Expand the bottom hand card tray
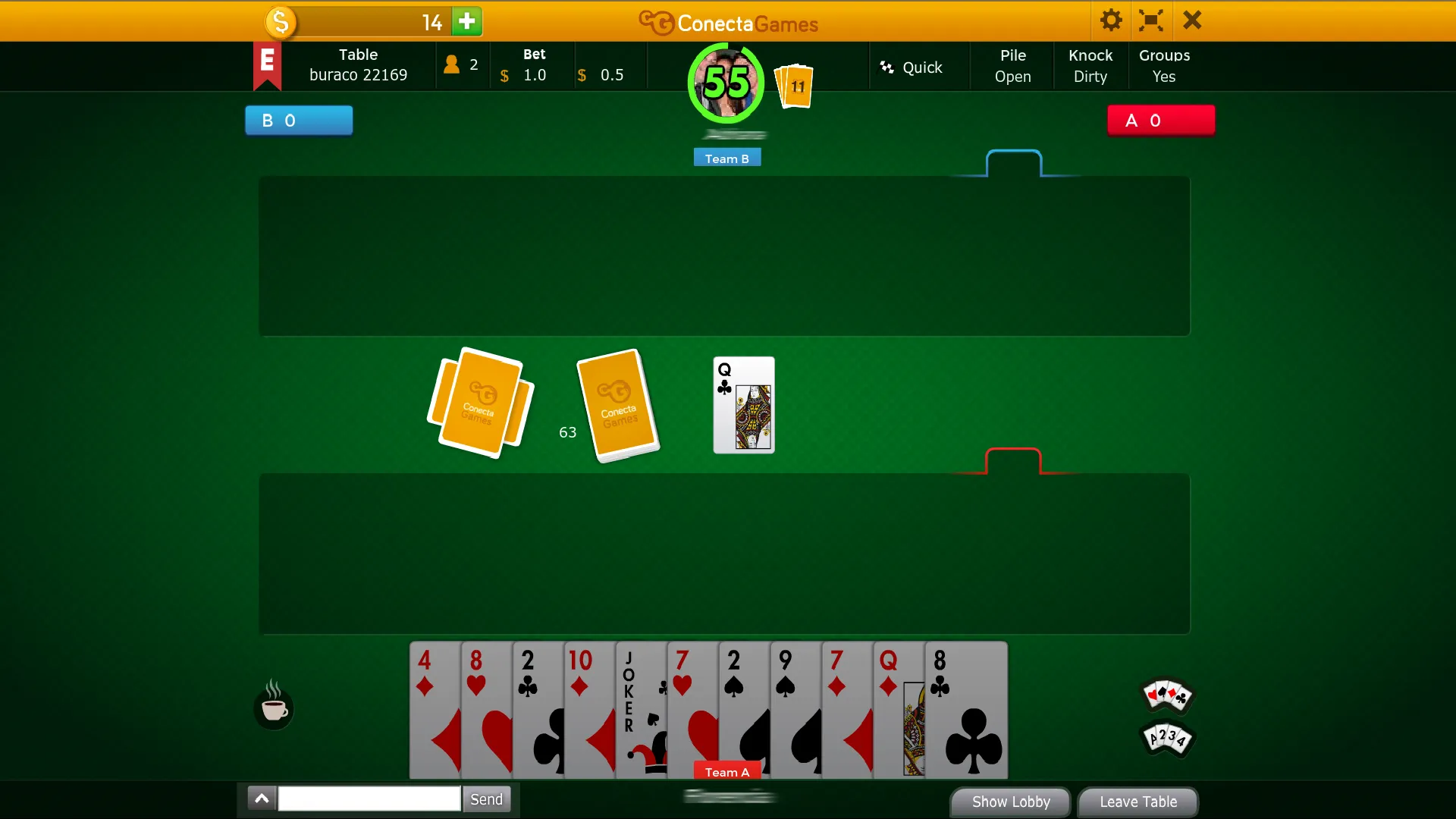 261,798
